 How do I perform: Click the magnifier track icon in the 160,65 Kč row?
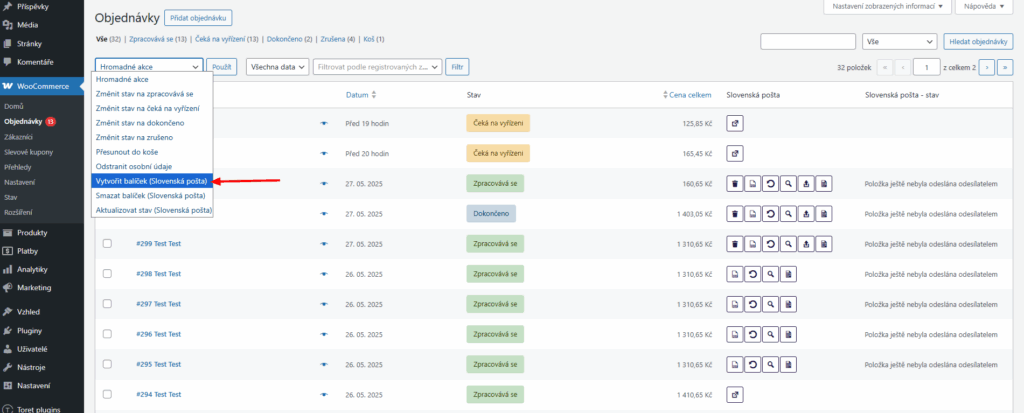click(788, 184)
